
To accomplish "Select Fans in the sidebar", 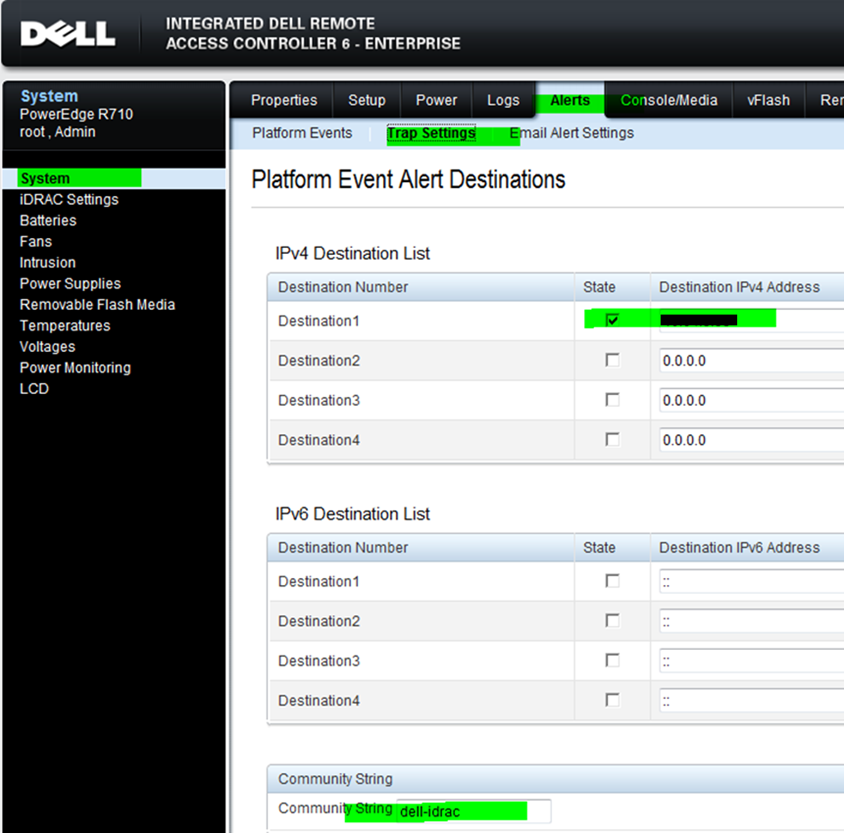I will tap(35, 241).
